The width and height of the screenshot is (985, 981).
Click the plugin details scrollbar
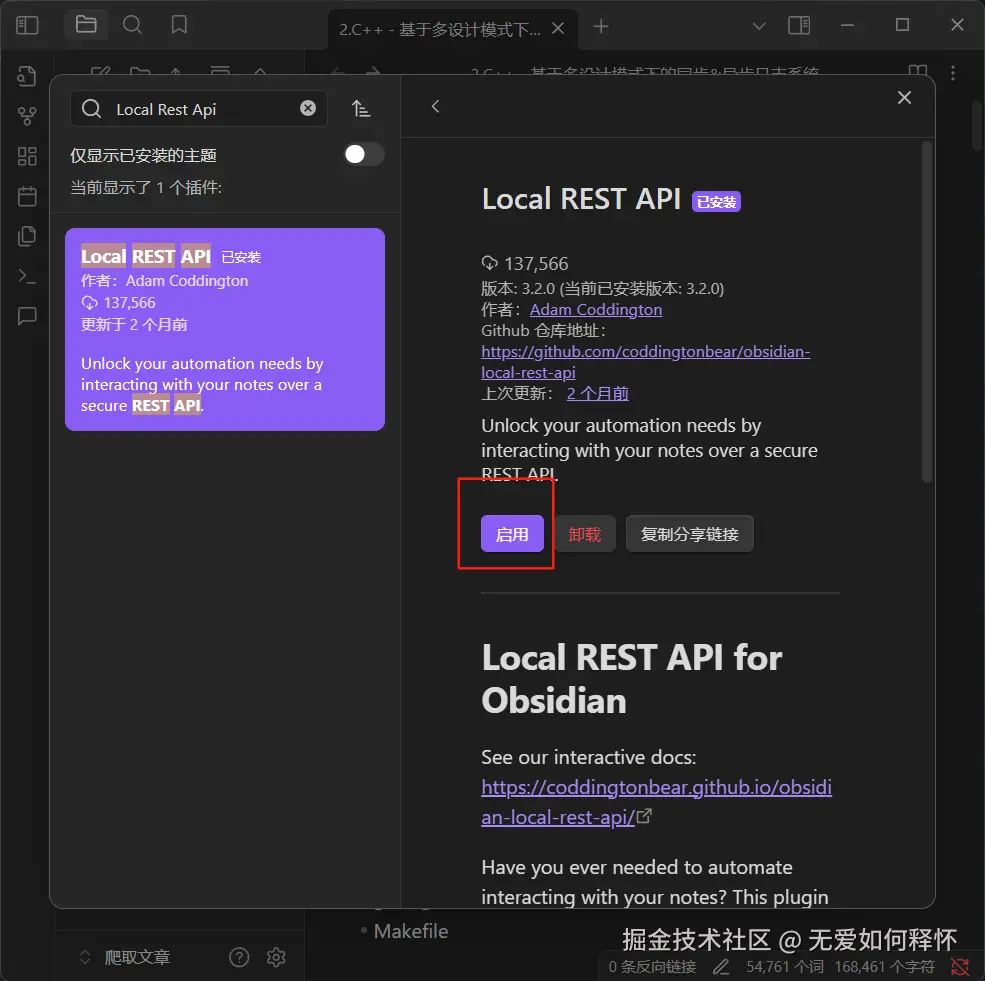927,312
